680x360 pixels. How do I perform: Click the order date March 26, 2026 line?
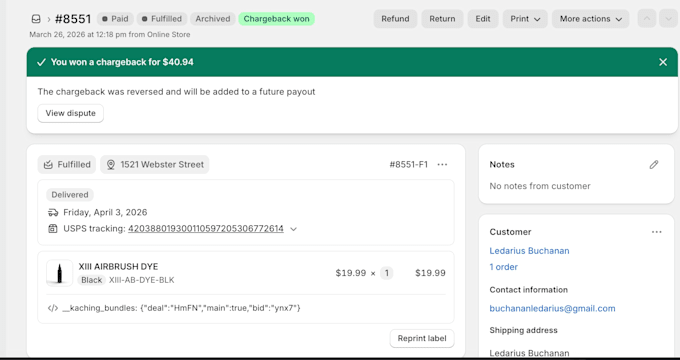coord(110,35)
